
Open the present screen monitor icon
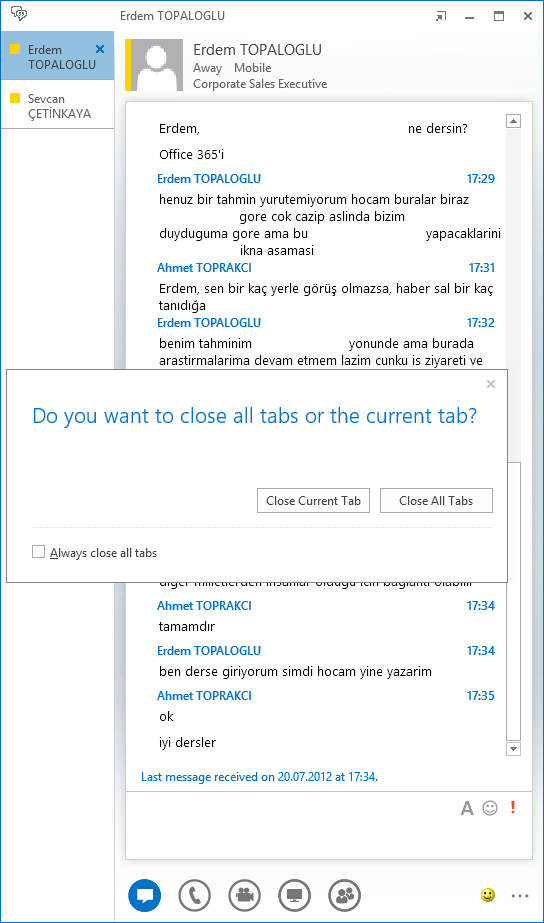click(x=294, y=895)
